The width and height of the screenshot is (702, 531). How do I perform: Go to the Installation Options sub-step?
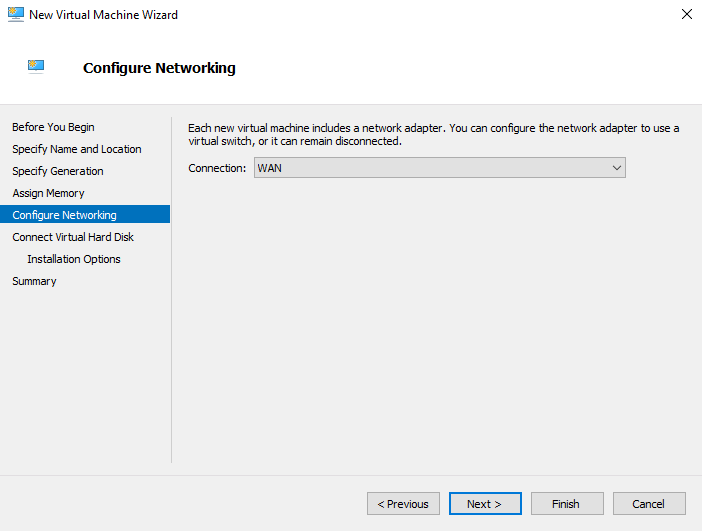coord(74,259)
